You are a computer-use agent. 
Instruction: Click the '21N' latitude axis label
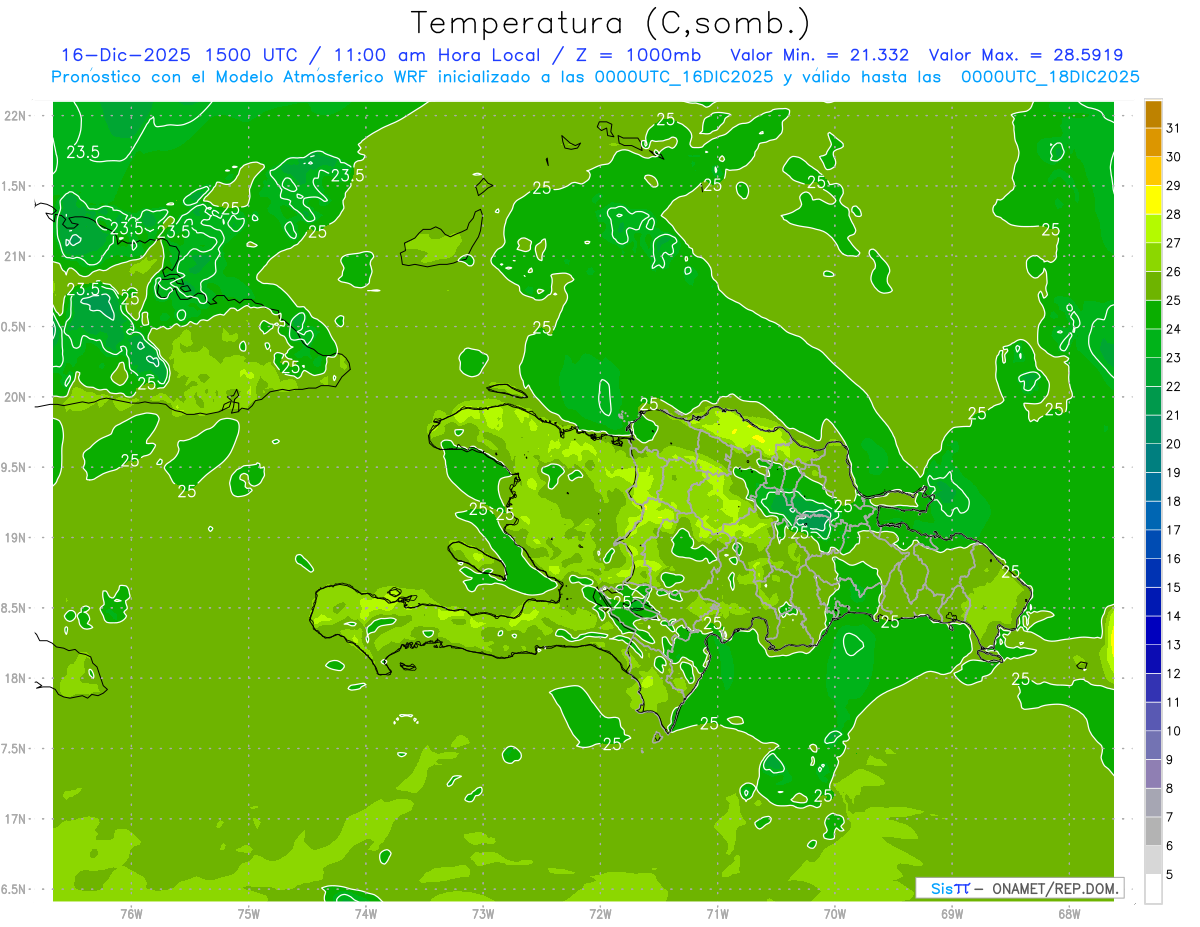click(15, 257)
